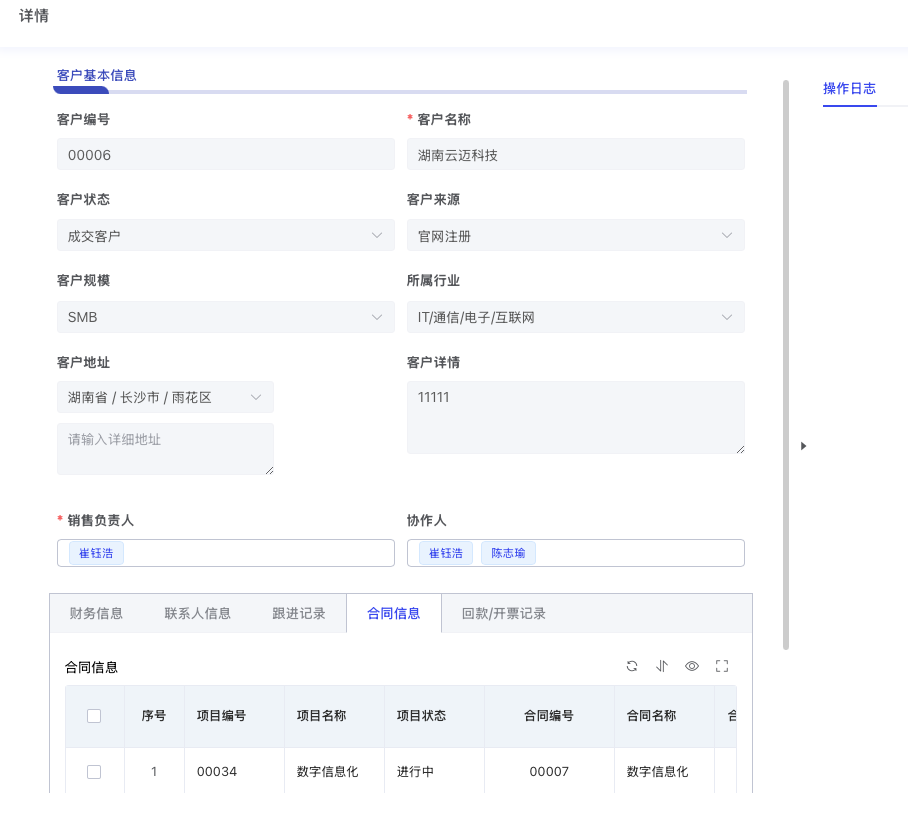Switch to the 财务信息 tab
This screenshot has width=908, height=827.
click(96, 613)
